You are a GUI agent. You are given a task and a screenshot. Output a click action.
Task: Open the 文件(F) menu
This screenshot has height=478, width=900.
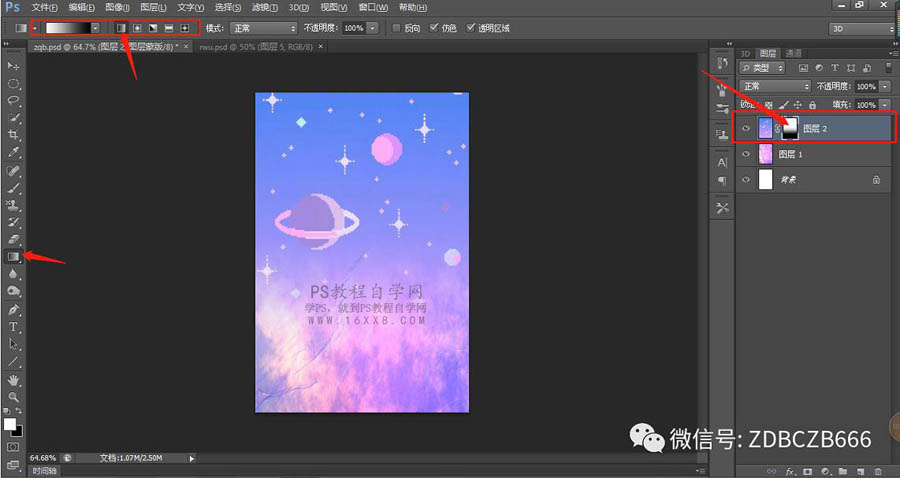click(x=44, y=7)
